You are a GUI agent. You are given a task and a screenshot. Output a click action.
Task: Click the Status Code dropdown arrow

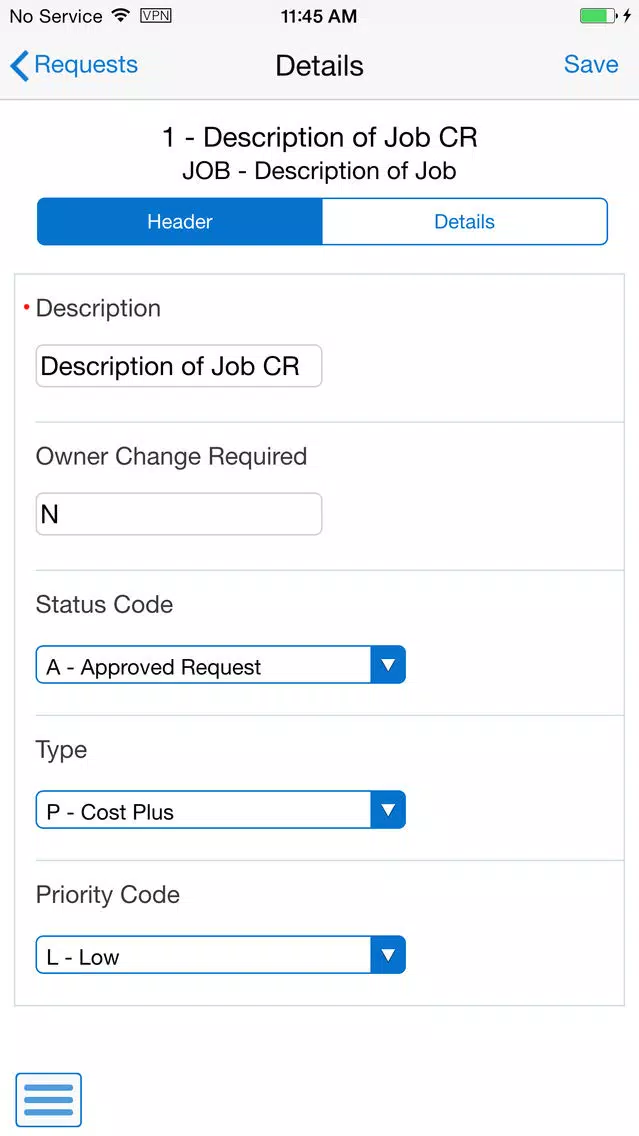(388, 664)
